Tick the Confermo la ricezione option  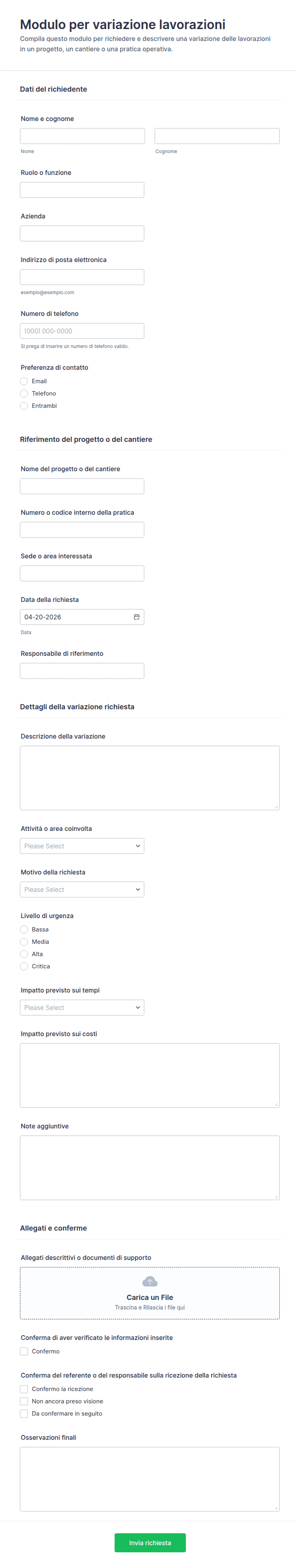(x=24, y=1389)
